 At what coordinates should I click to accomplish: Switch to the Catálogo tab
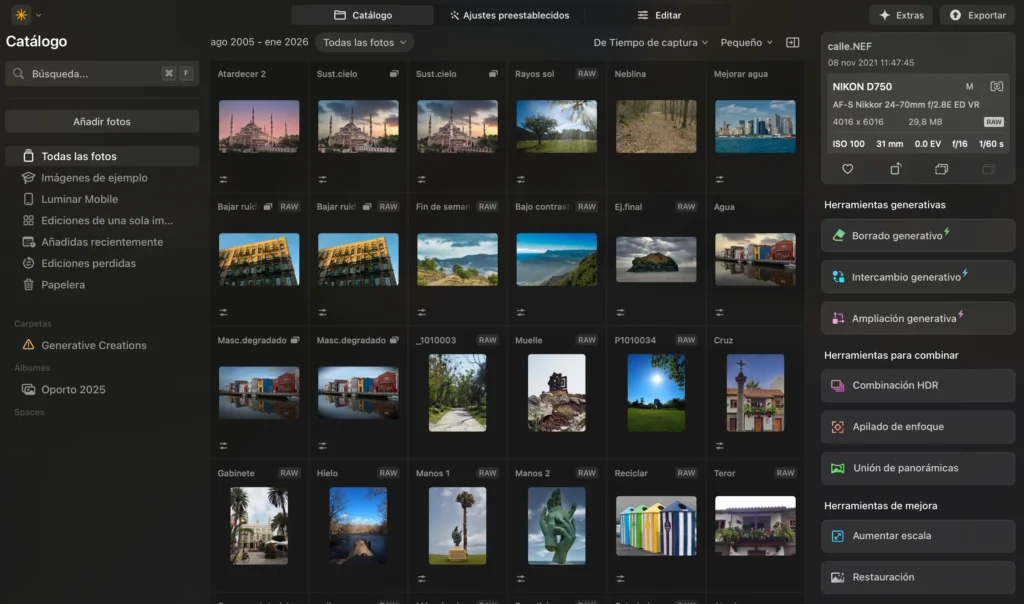362,15
